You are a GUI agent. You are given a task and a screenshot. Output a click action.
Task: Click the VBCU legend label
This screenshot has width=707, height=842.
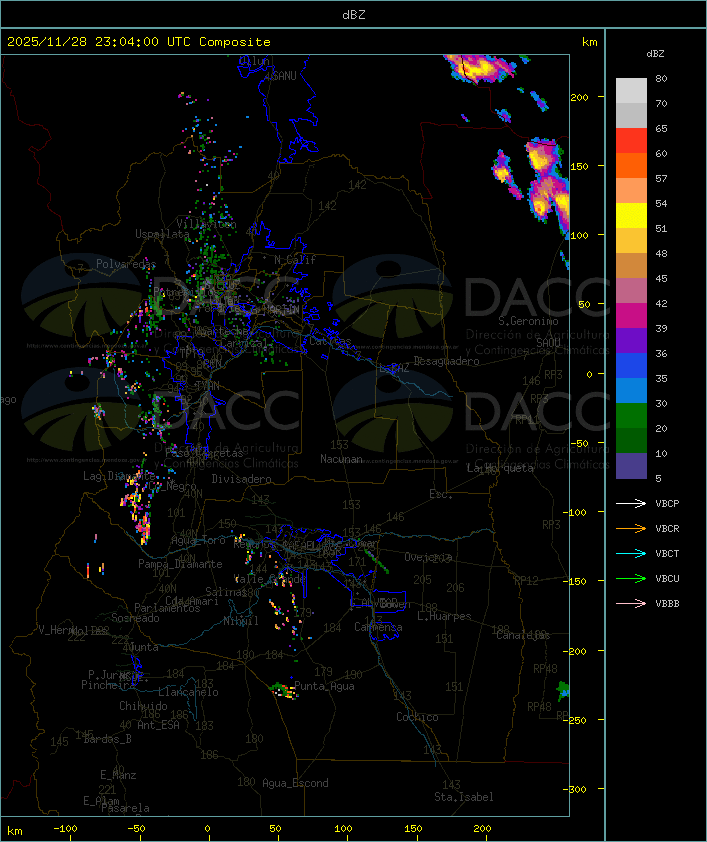pos(667,579)
